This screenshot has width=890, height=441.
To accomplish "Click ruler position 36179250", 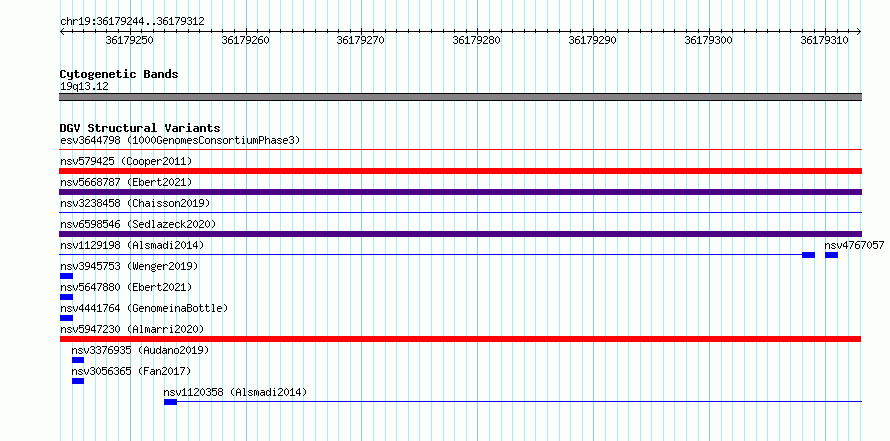I will pyautogui.click(x=130, y=40).
